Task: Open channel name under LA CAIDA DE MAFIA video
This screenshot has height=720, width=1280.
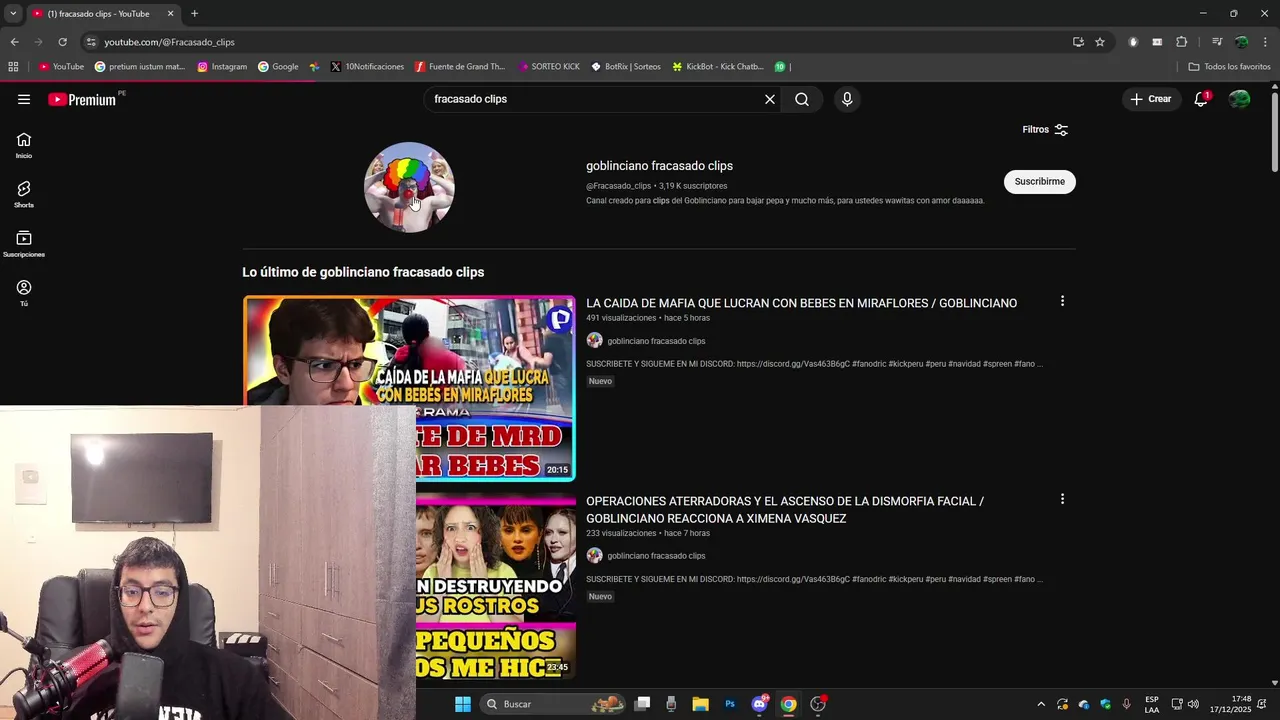Action: 656,341
